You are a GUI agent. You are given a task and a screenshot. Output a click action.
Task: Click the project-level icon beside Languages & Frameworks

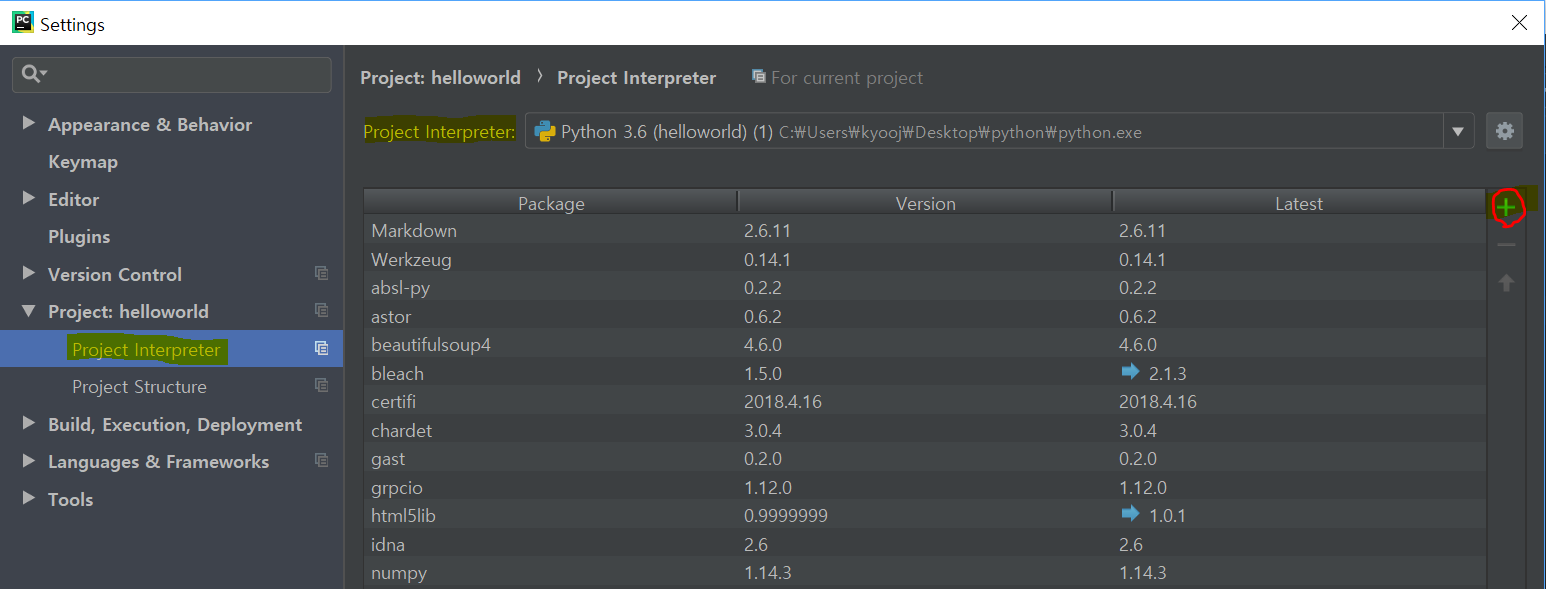(x=321, y=461)
